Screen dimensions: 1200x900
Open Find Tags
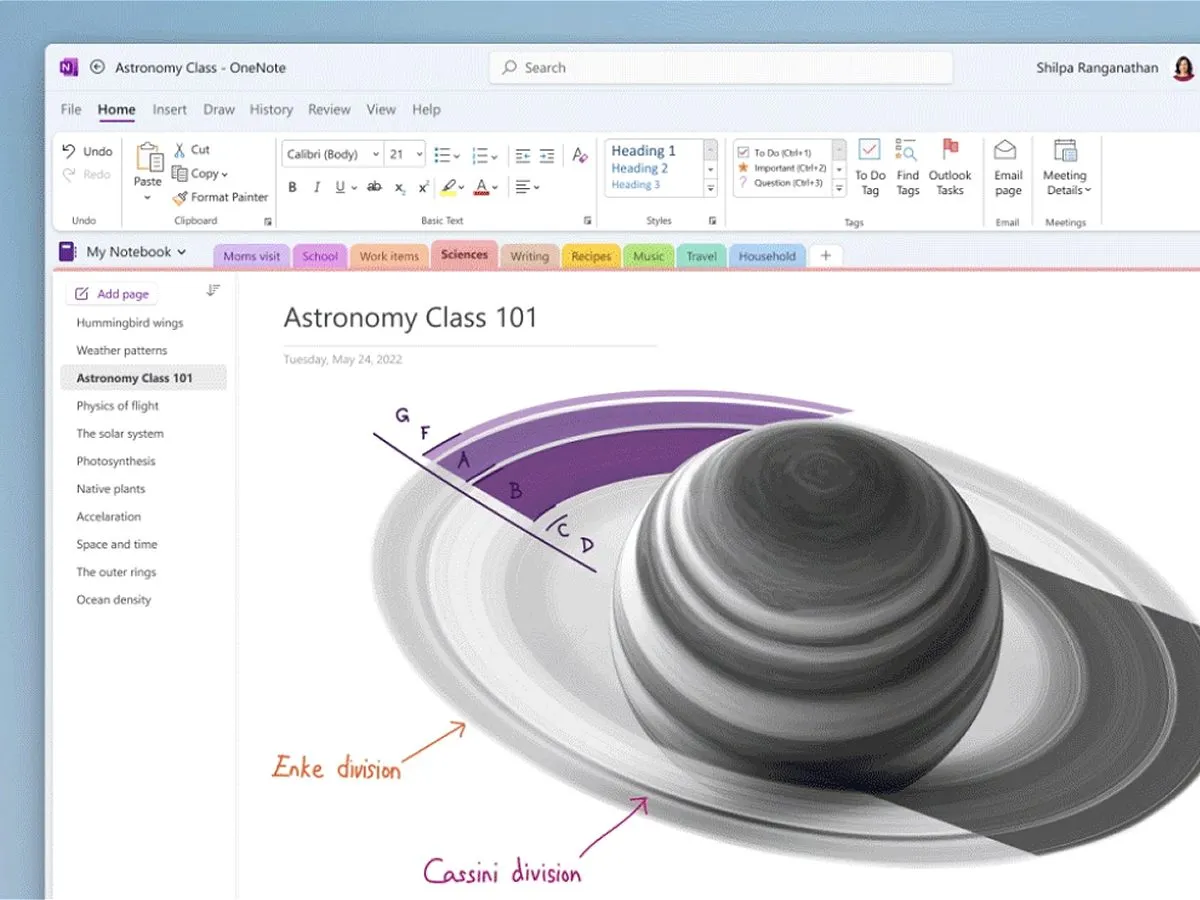(x=907, y=167)
